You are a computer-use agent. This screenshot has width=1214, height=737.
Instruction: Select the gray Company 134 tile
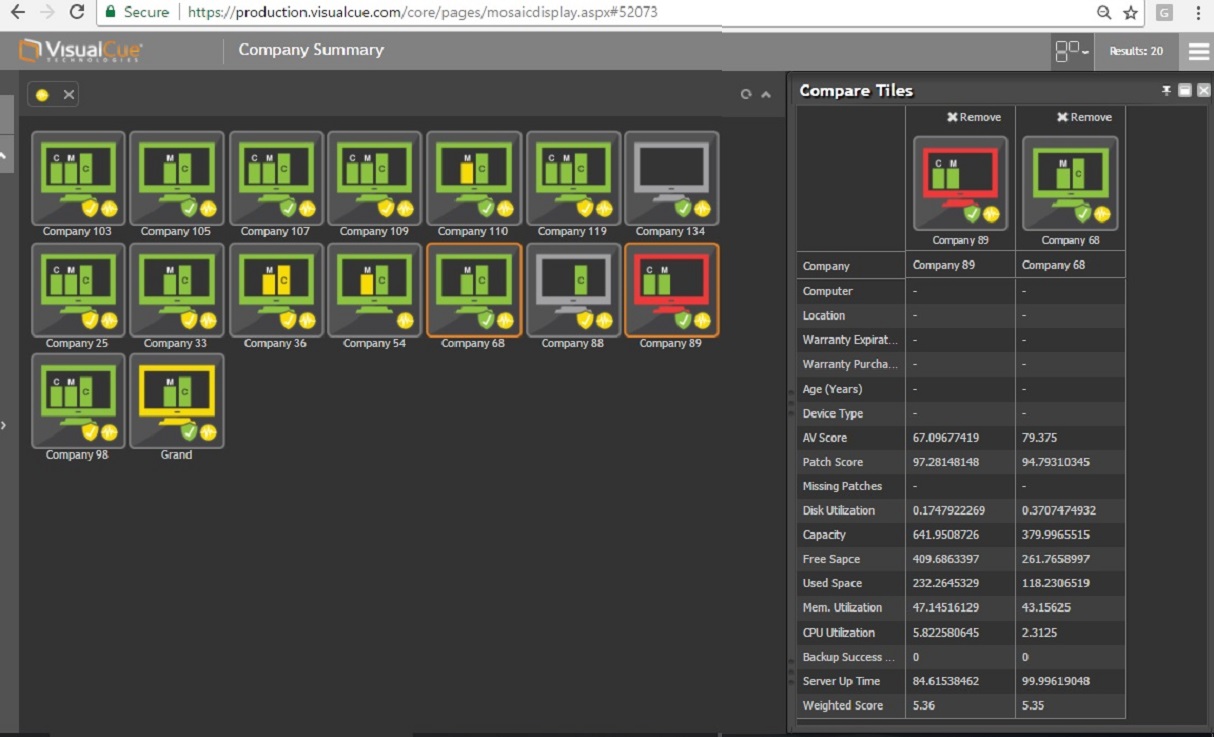click(671, 178)
